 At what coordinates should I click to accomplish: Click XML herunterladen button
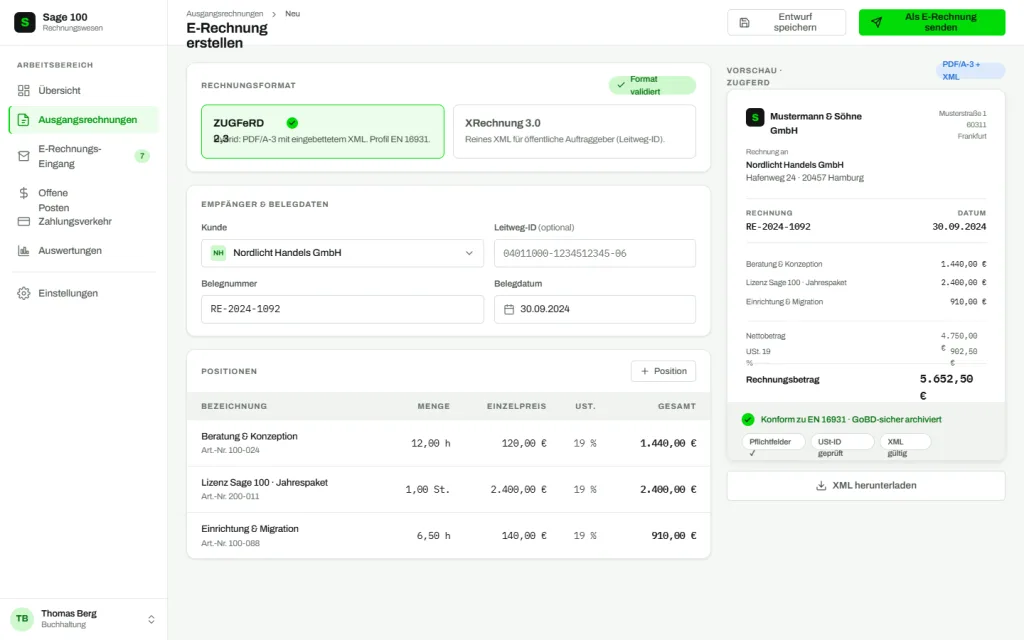tap(866, 486)
